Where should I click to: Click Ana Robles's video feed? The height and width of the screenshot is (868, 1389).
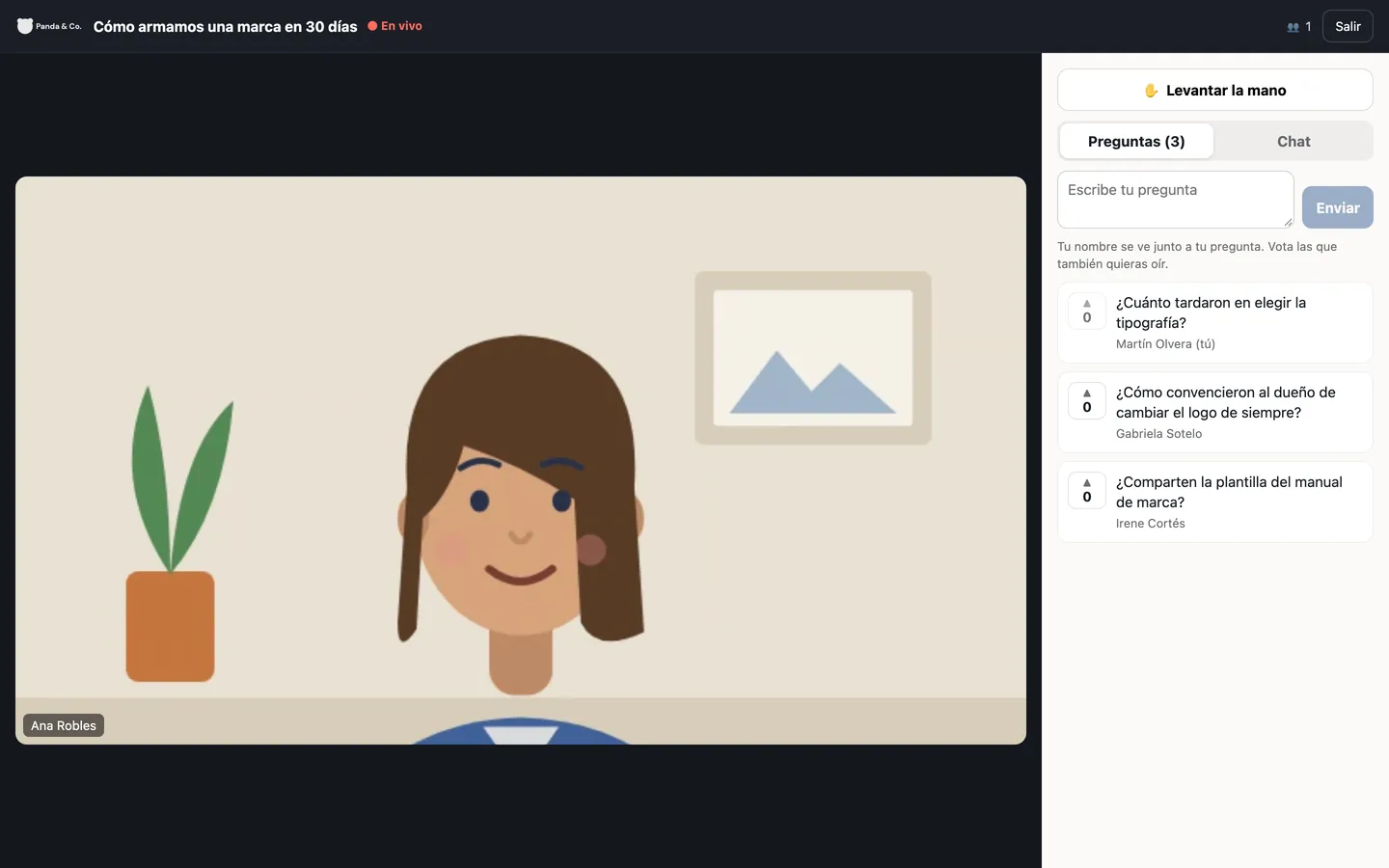(x=521, y=460)
